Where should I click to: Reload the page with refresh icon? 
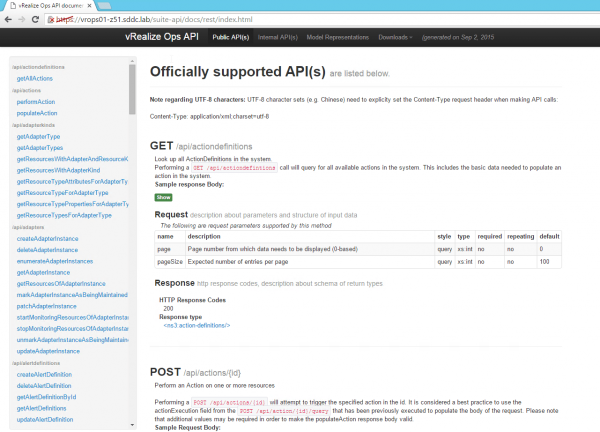point(35,19)
